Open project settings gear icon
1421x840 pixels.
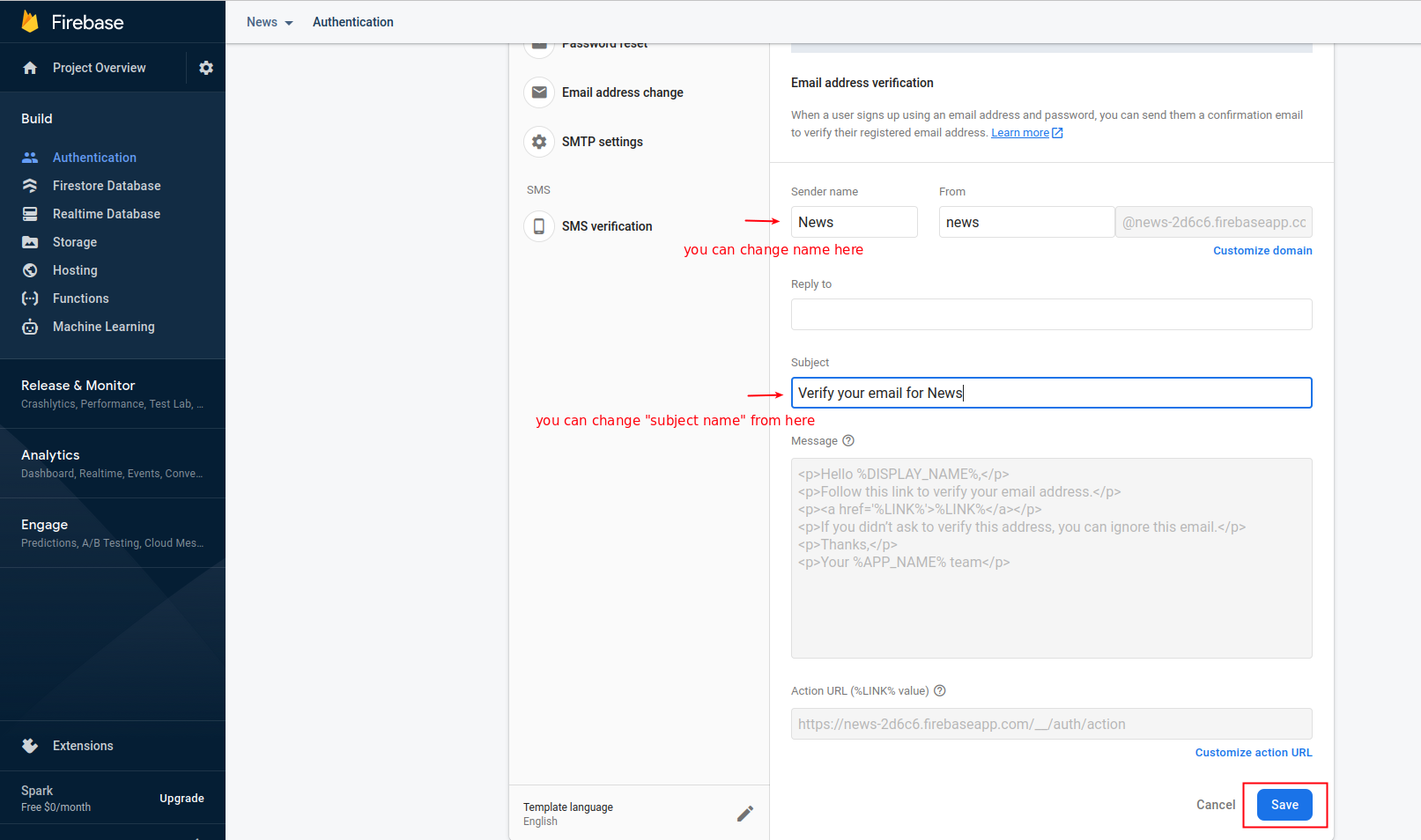click(206, 68)
